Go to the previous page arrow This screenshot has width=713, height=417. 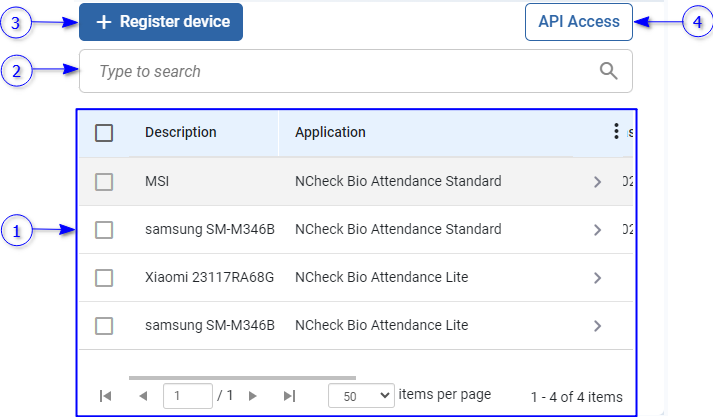coord(143,396)
